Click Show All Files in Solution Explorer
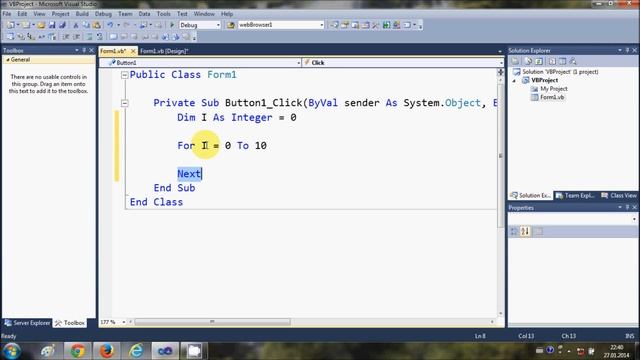The width and height of the screenshot is (640, 360). (x=528, y=61)
